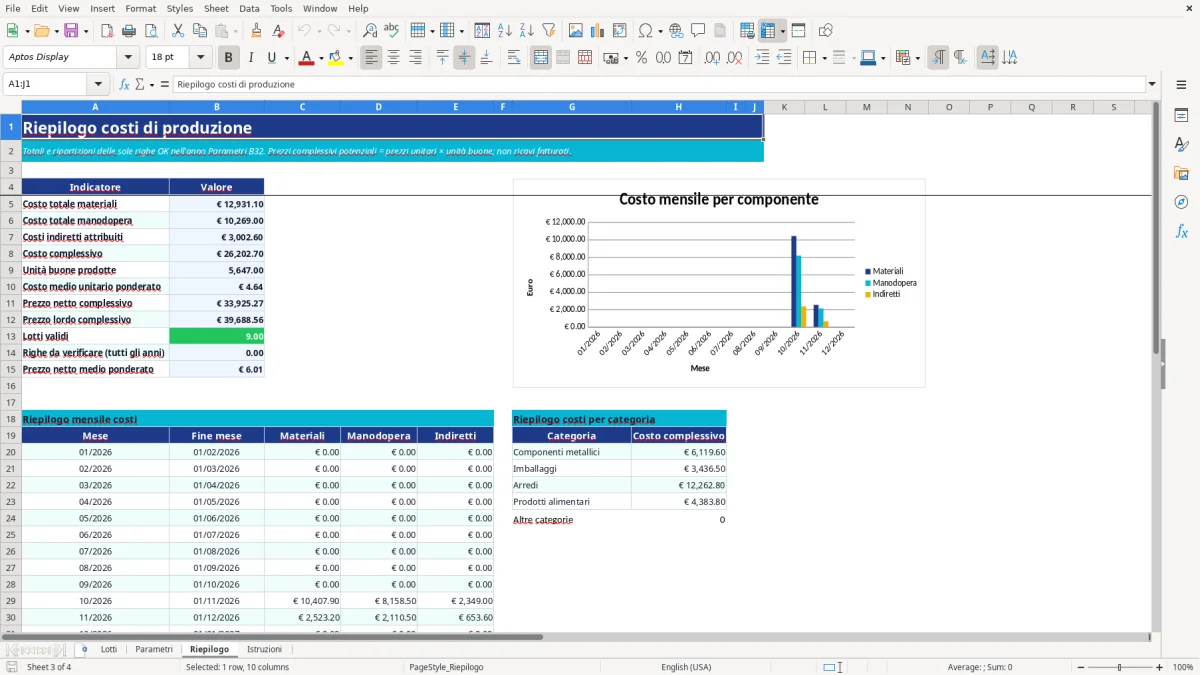Insert a comment
The width and height of the screenshot is (1200, 675).
pyautogui.click(x=698, y=31)
